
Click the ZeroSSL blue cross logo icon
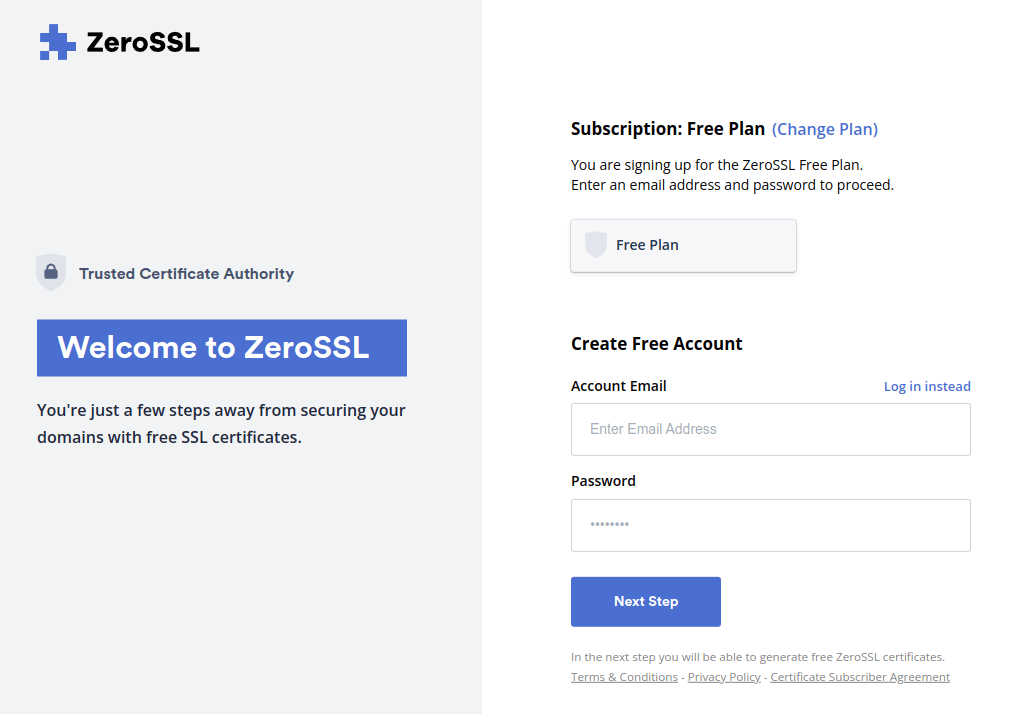click(x=57, y=42)
